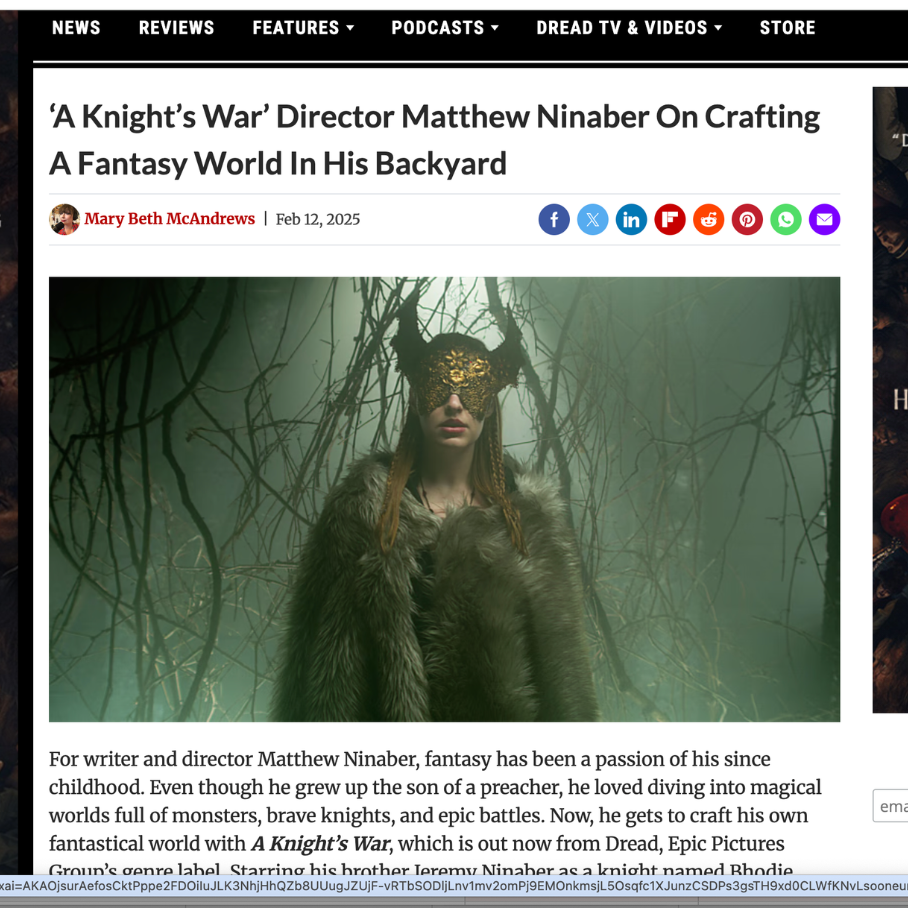The height and width of the screenshot is (908, 908).
Task: Click the article headline title
Action: [434, 140]
